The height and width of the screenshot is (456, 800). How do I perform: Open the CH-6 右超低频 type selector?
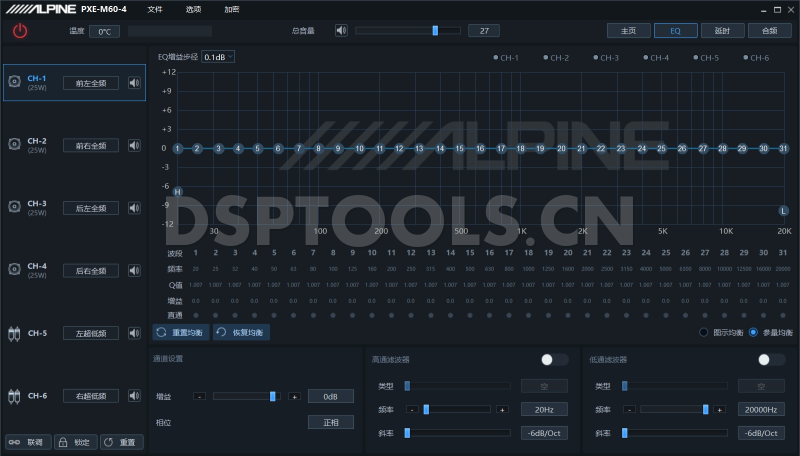91,396
